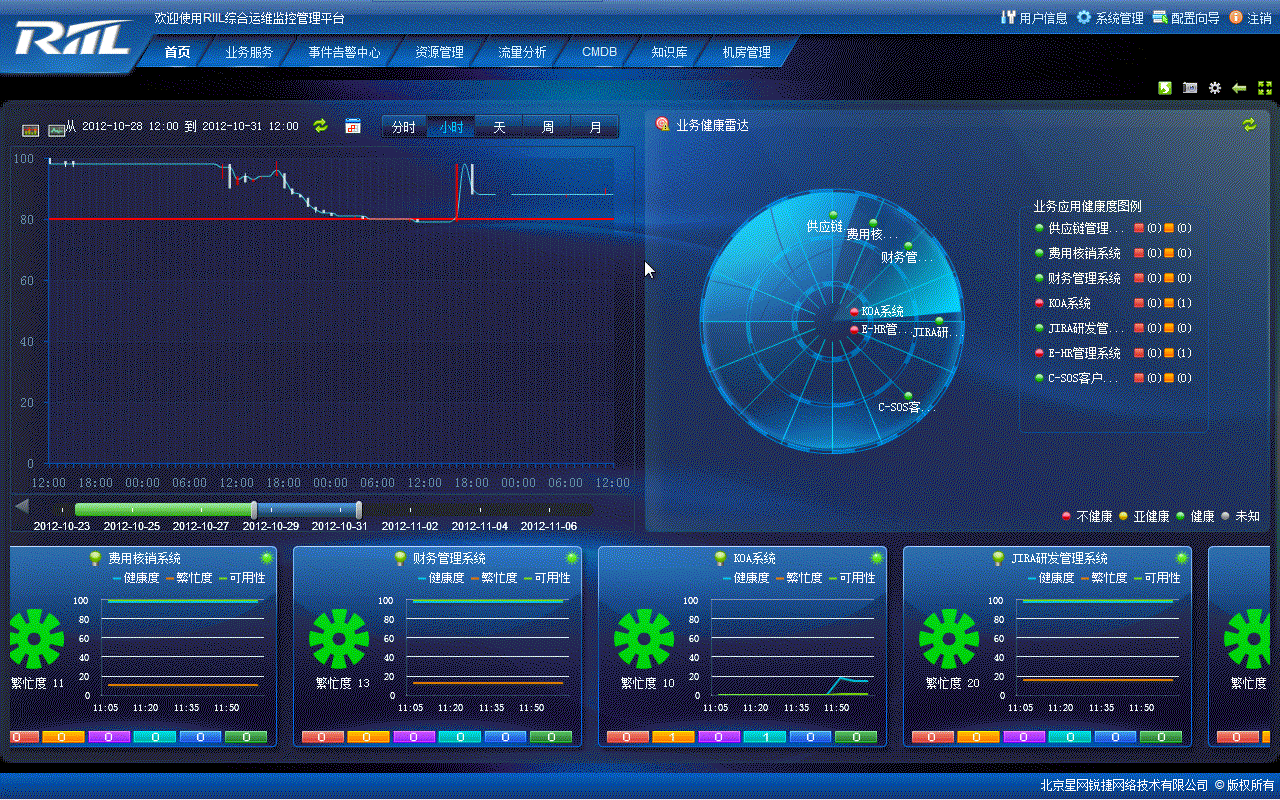Open the 配置向导 link

[1195, 18]
